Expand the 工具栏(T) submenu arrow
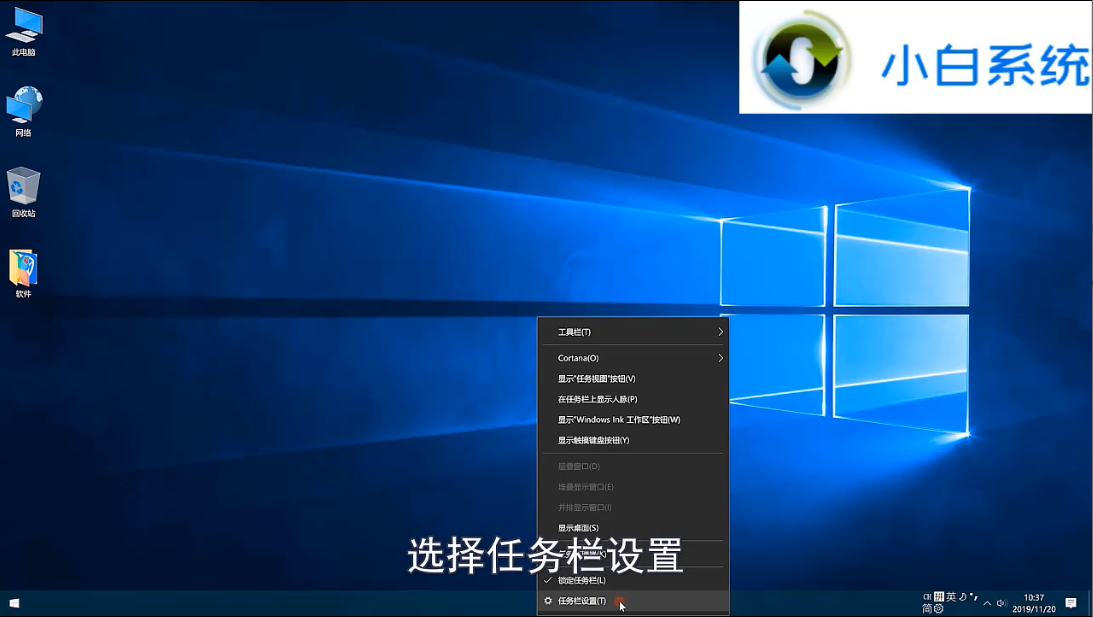The width and height of the screenshot is (1093, 617). [720, 332]
